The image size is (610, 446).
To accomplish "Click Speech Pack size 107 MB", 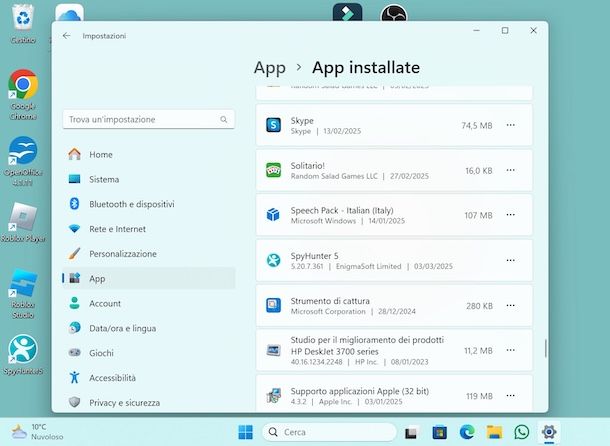I will coord(478,215).
